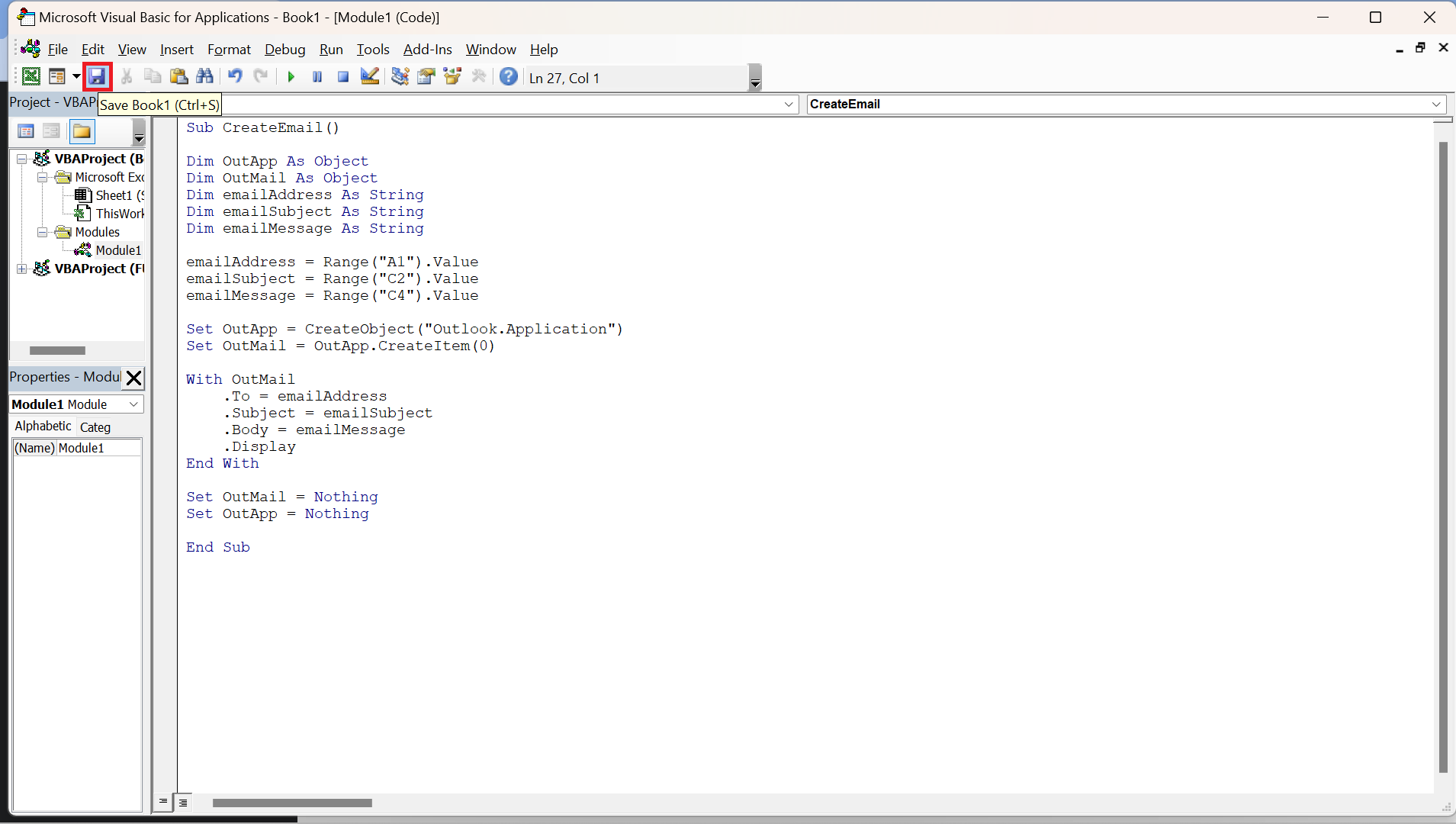Click the Undo arrow icon
The width and height of the screenshot is (1456, 824).
pos(235,76)
